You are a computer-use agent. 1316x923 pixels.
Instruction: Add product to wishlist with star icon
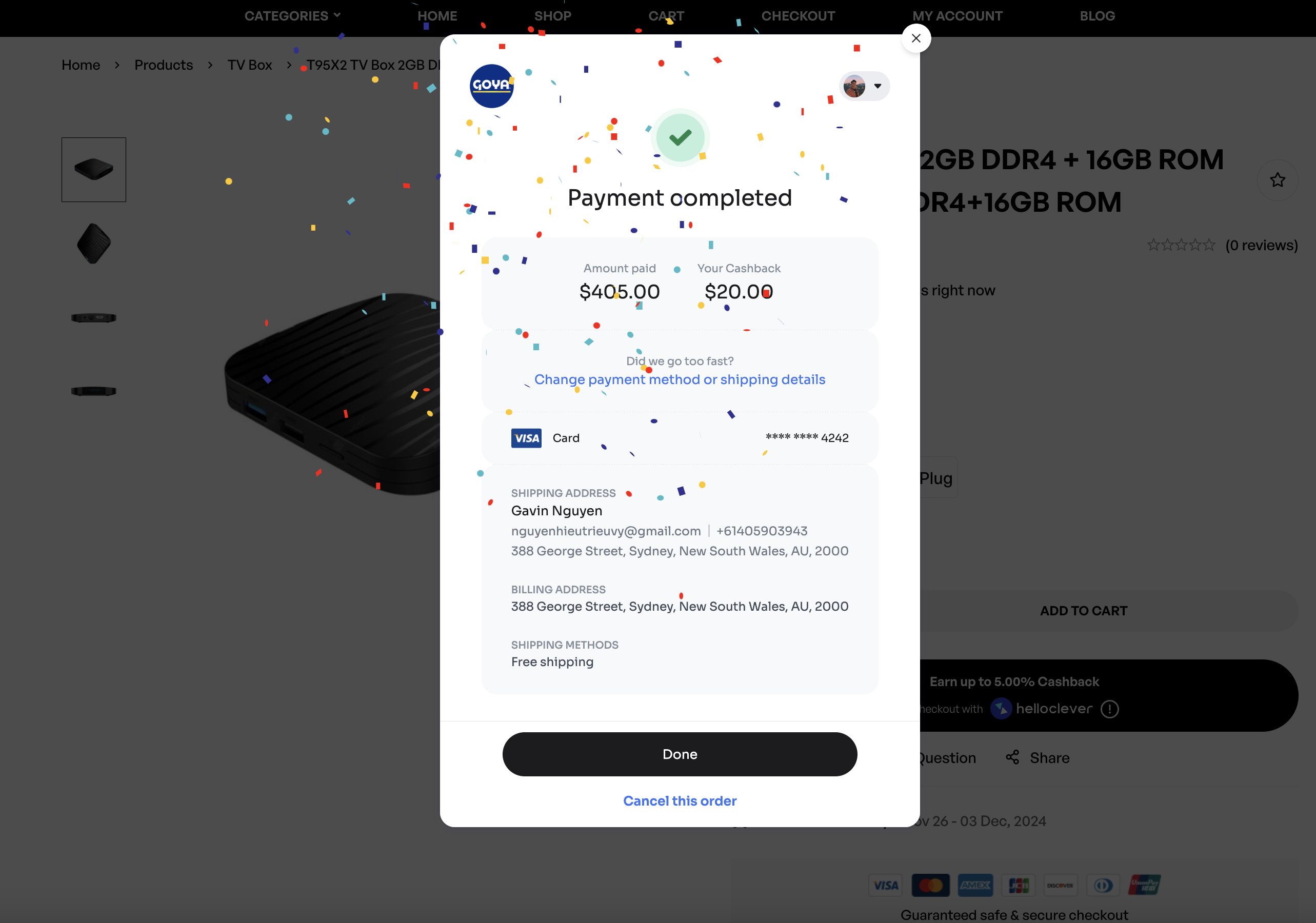coord(1278,180)
